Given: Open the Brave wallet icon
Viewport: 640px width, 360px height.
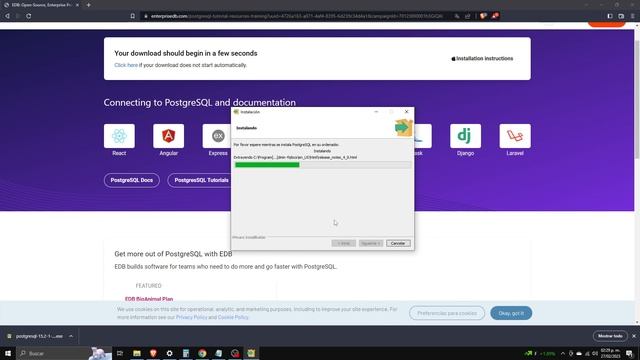Looking at the screenshot, I should tap(621, 16).
